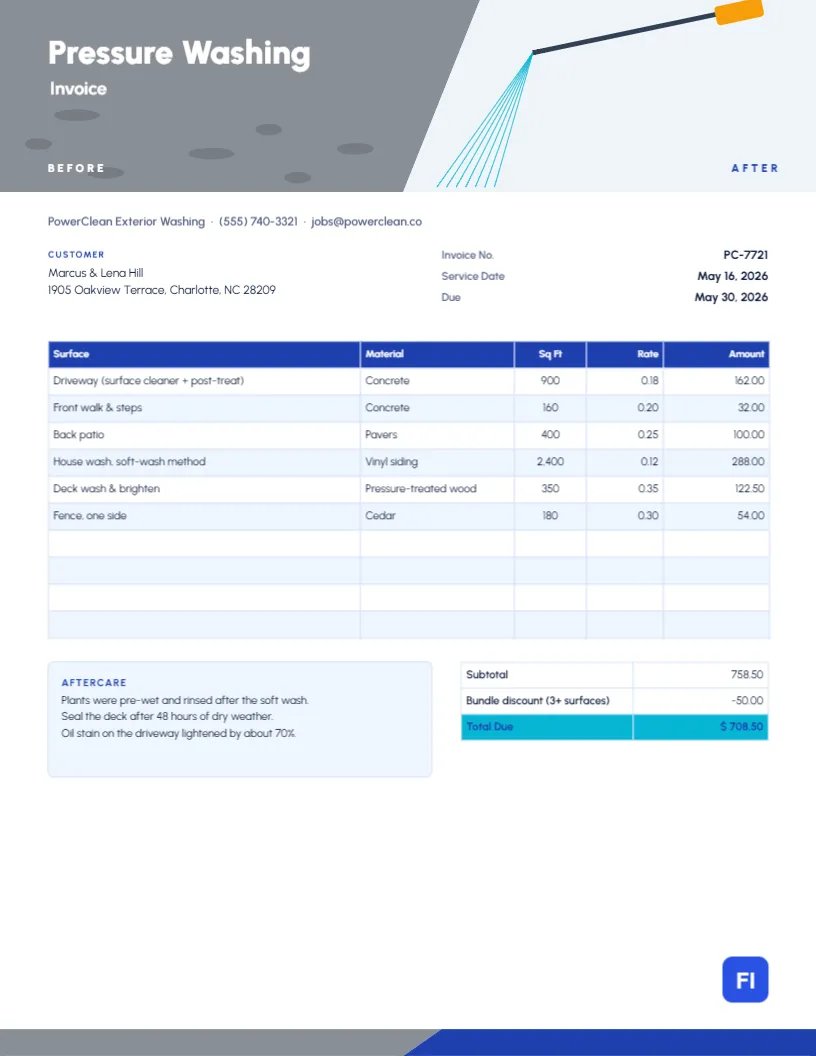This screenshot has height=1056, width=816.
Task: Click "PowerClean Exterior Washing" company name
Action: point(126,222)
